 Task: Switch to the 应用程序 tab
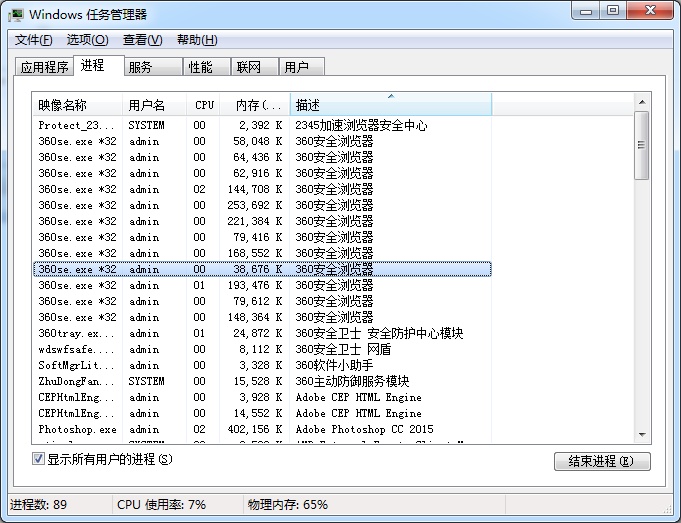coord(44,67)
